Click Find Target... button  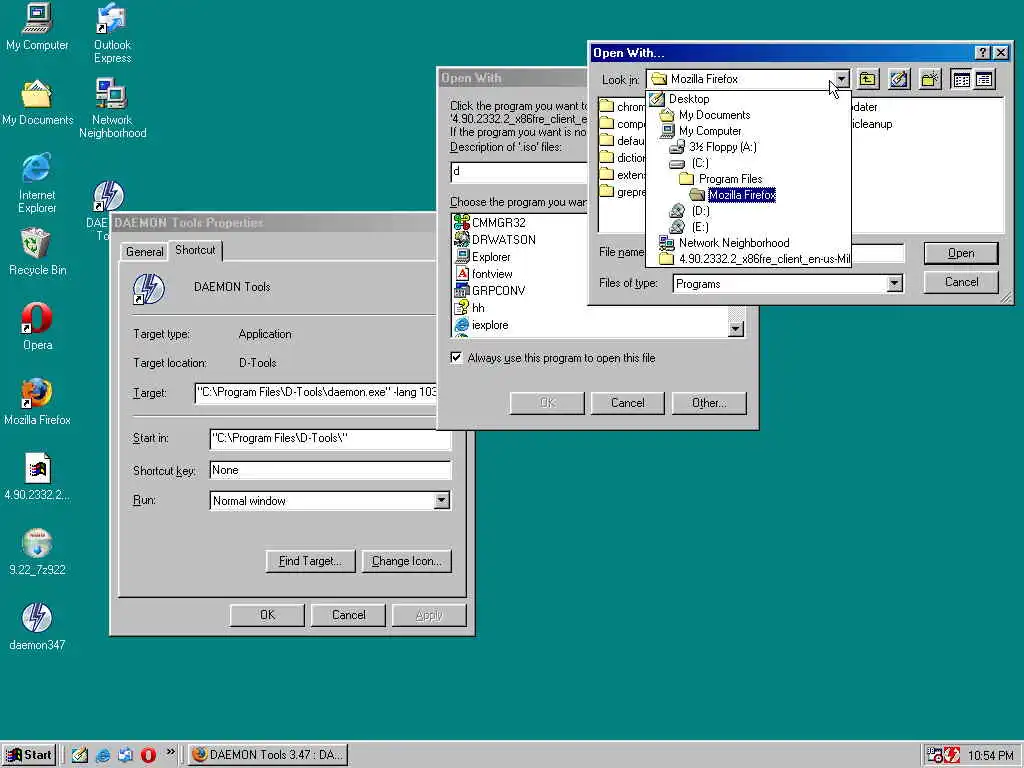point(310,561)
